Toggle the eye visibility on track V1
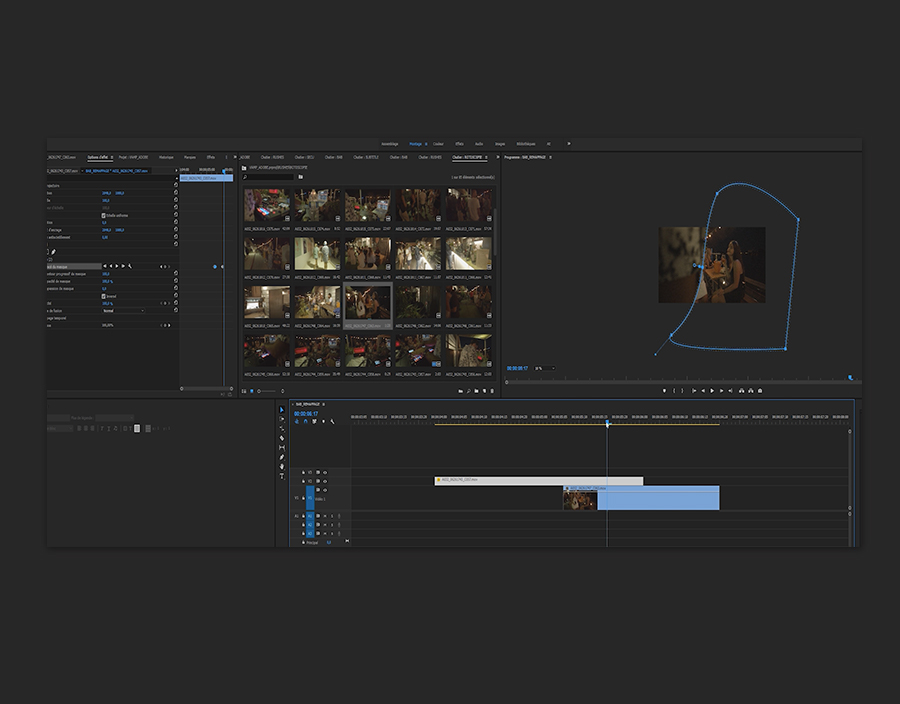Viewport: 900px width, 704px height. 325,490
